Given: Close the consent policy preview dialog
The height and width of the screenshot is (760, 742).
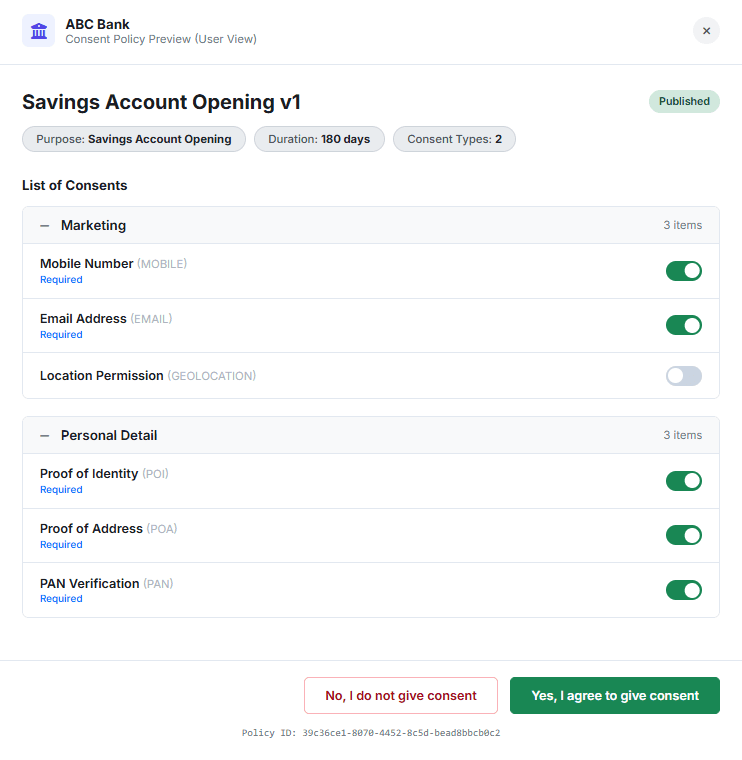Looking at the screenshot, I should pyautogui.click(x=706, y=31).
